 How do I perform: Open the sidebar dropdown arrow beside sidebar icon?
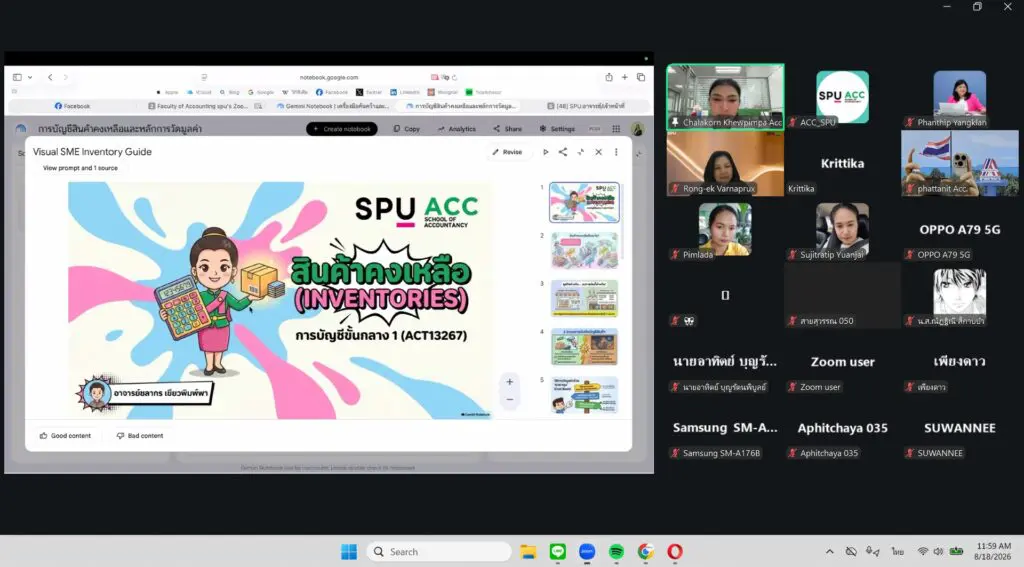click(30, 77)
